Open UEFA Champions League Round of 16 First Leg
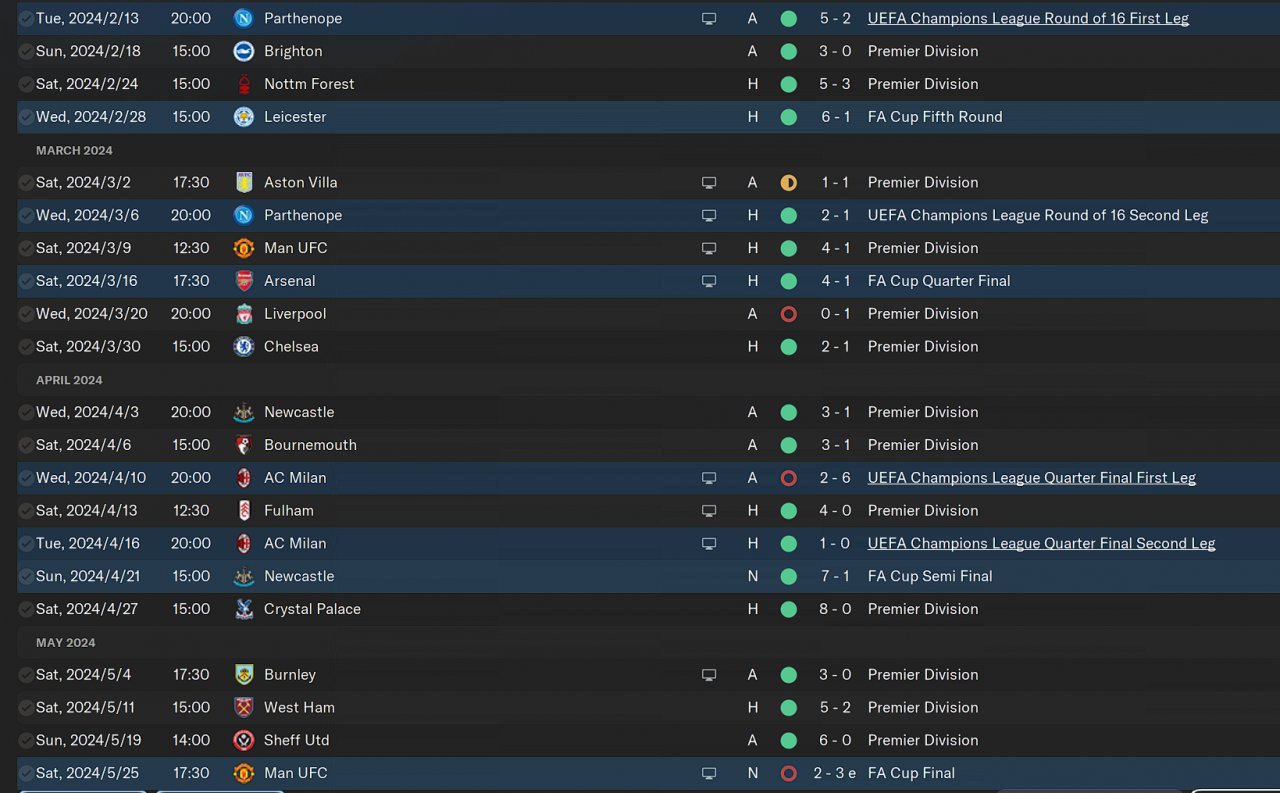Image resolution: width=1280 pixels, height=793 pixels. click(x=1028, y=18)
